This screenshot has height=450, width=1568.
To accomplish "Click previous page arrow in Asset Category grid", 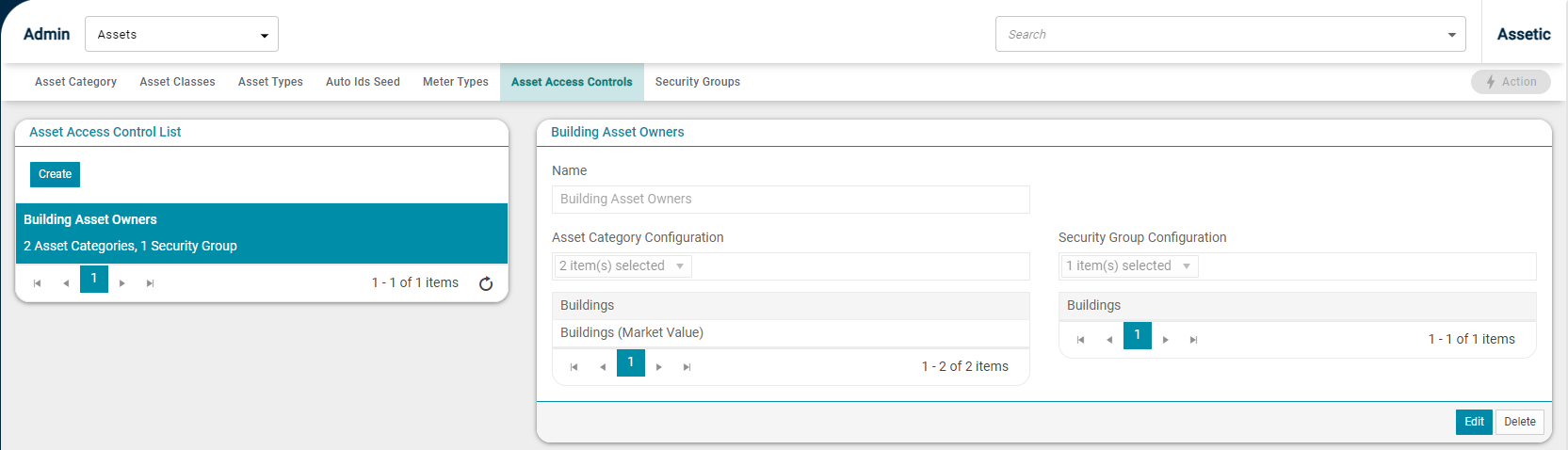I will (603, 367).
